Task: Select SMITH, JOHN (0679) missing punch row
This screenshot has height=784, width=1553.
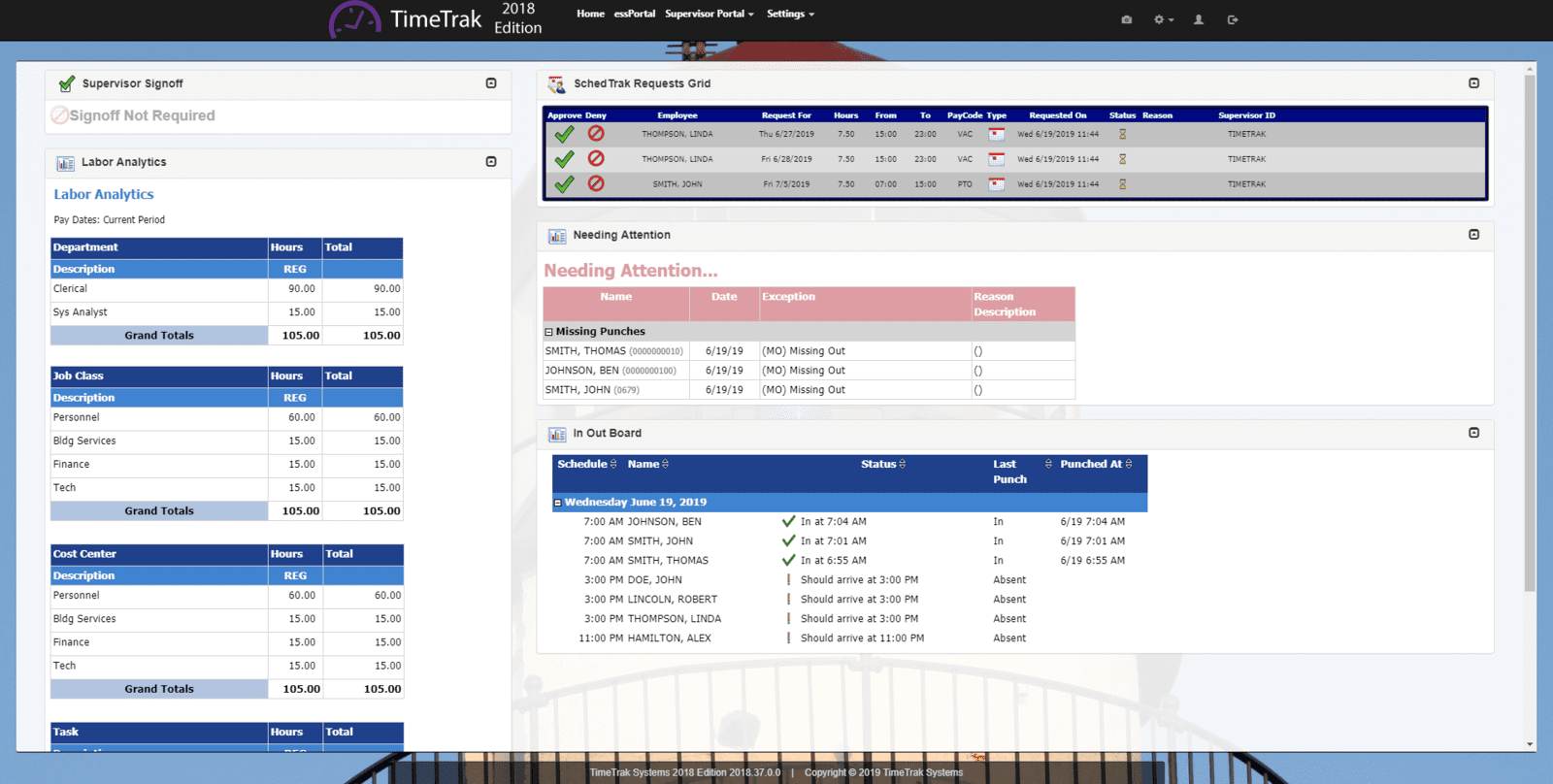Action: coord(810,390)
